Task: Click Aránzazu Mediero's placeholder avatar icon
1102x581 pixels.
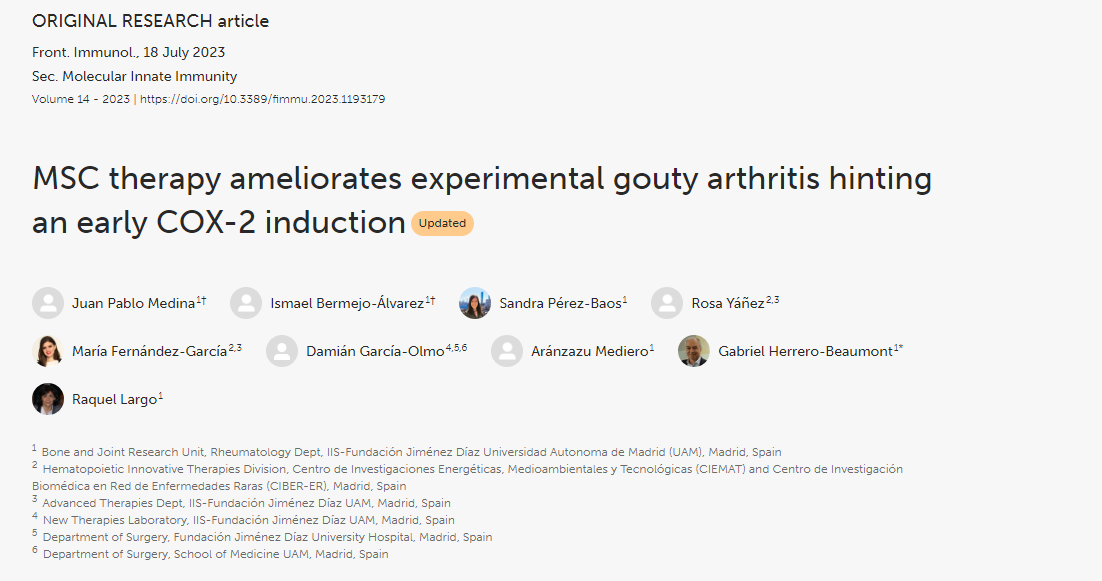Action: pyautogui.click(x=507, y=351)
